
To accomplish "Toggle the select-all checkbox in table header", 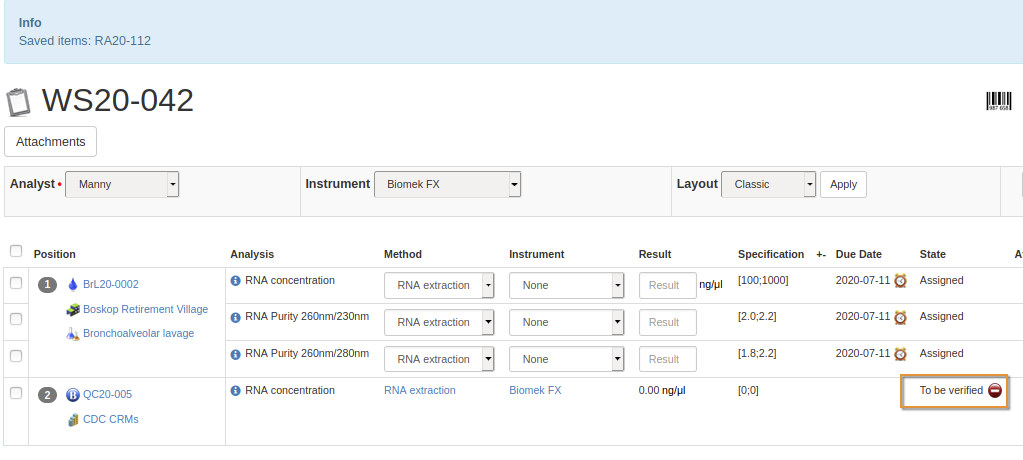I will coord(16,251).
